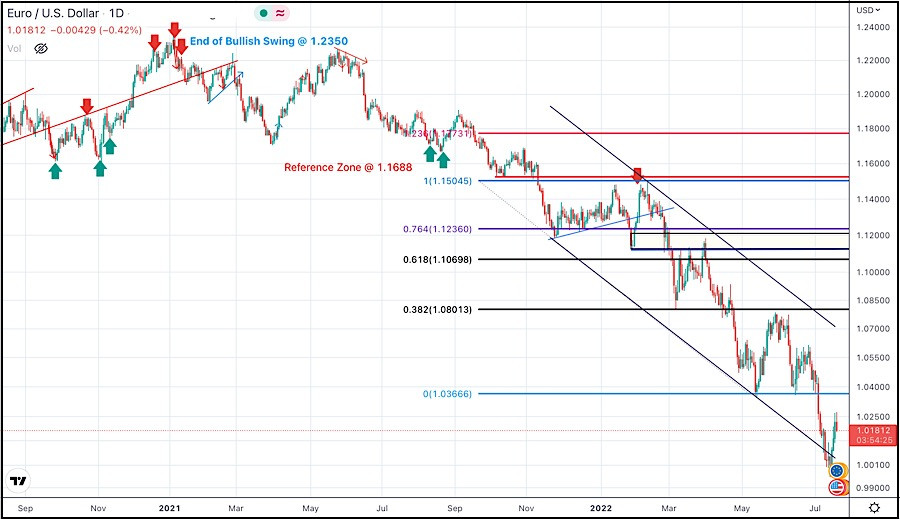Toggle the Vol indicator visibility eye icon
Image resolution: width=900 pixels, height=519 pixels.
(x=41, y=49)
